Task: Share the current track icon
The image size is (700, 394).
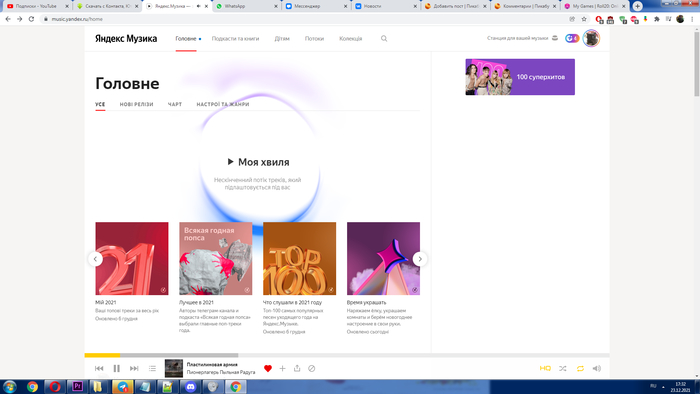Action: 297,368
